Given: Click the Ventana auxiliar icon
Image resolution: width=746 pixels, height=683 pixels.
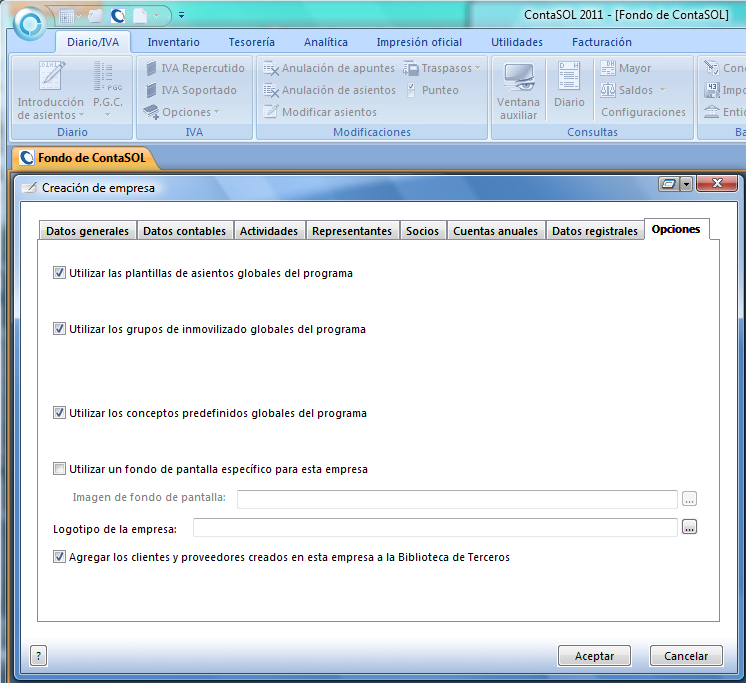Looking at the screenshot, I should tap(518, 78).
